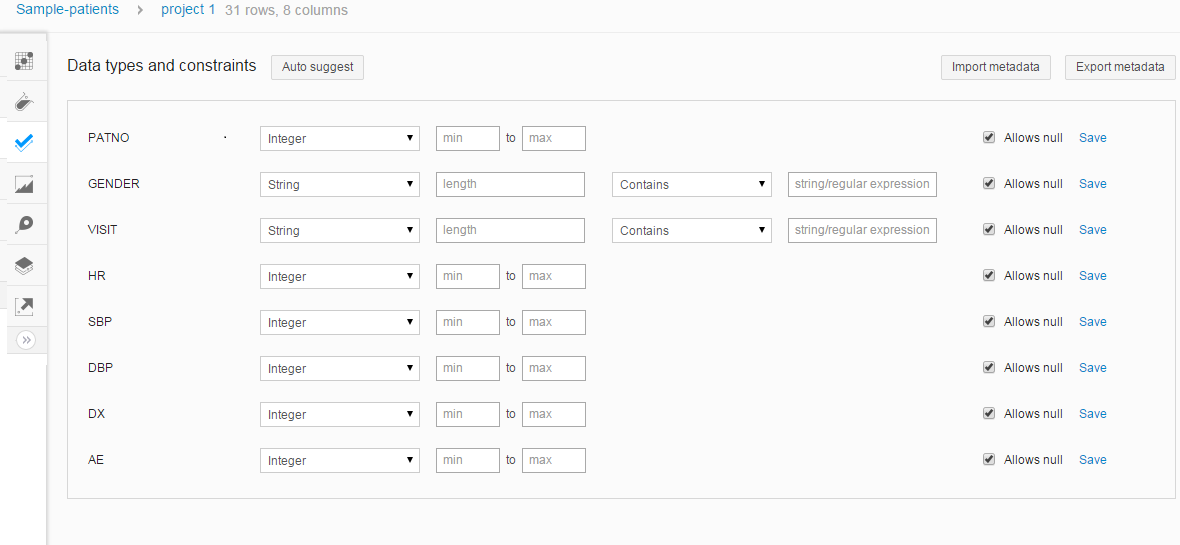This screenshot has width=1180, height=545.
Task: Click the Export metadata button
Action: click(x=1120, y=67)
